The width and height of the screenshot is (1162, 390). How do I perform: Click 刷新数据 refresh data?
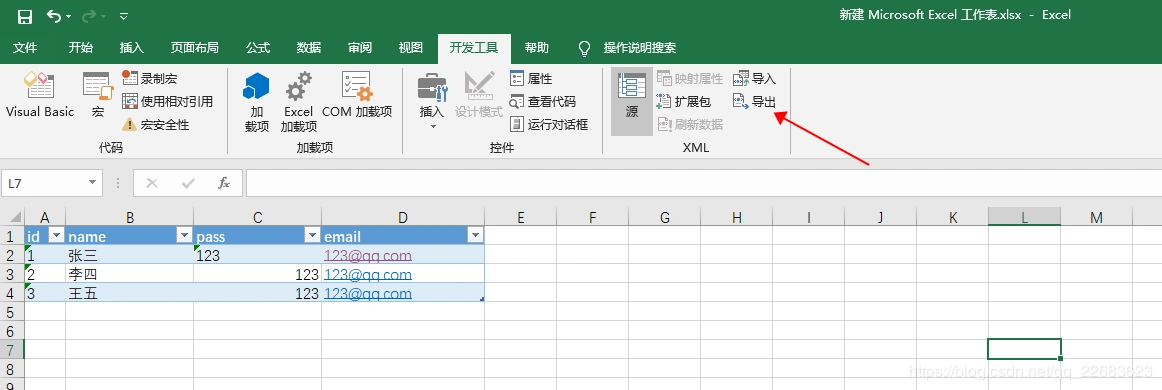[x=690, y=125]
